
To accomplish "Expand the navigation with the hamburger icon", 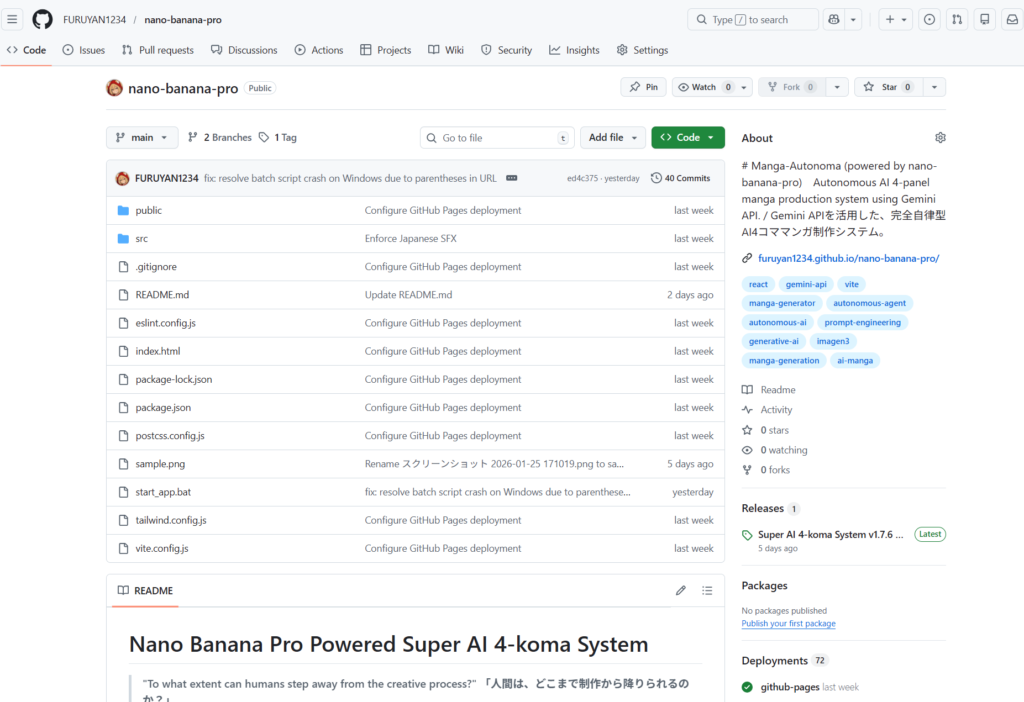I will (x=13, y=19).
